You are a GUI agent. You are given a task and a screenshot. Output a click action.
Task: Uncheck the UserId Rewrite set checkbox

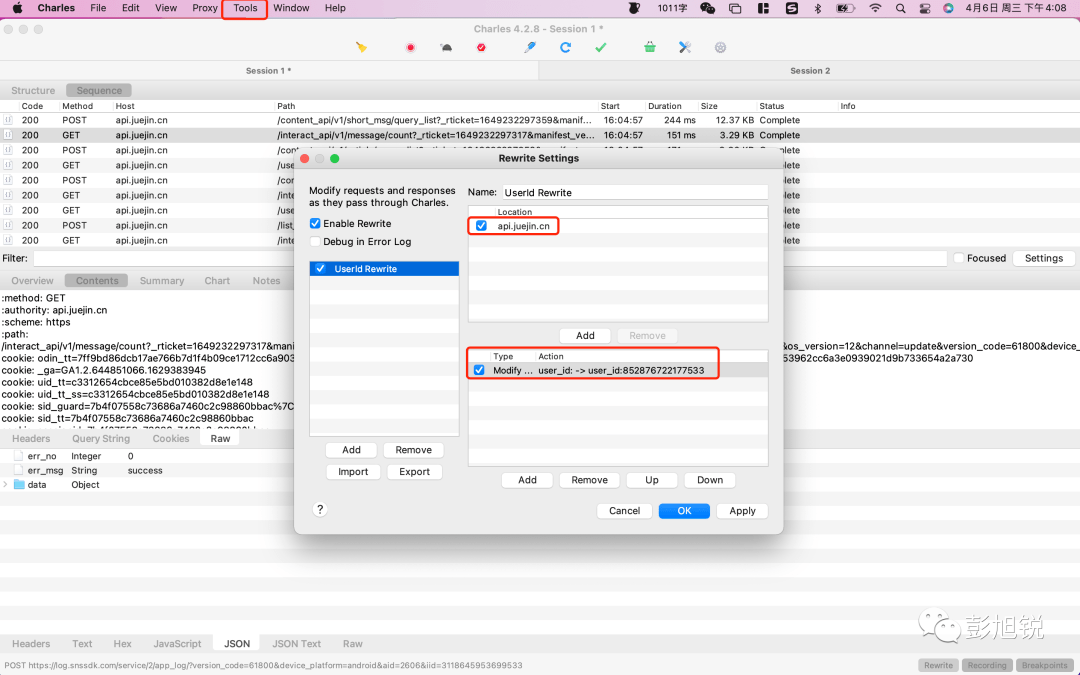coord(320,269)
